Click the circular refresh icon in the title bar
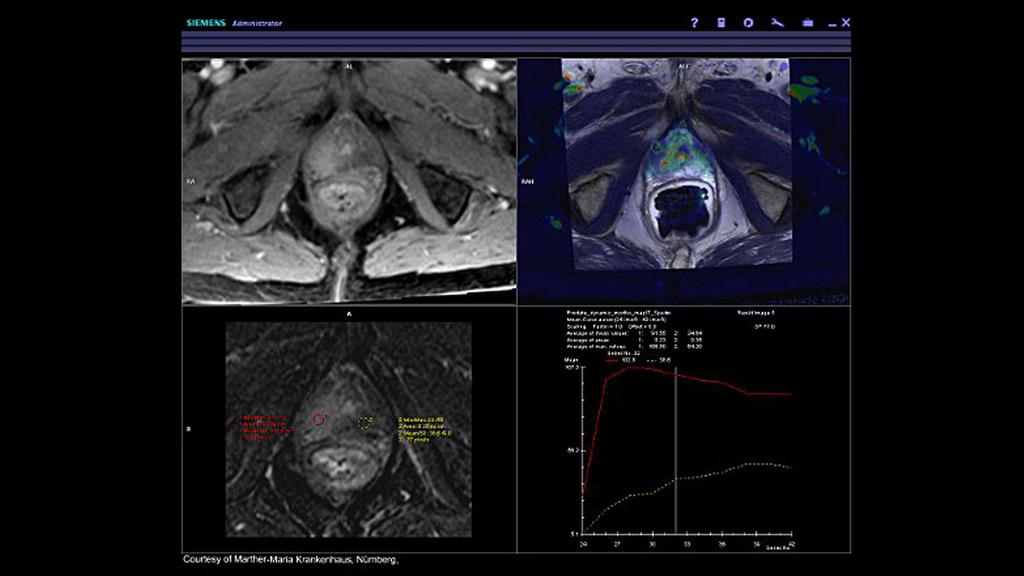Viewport: 1024px width, 576px height. coord(748,21)
